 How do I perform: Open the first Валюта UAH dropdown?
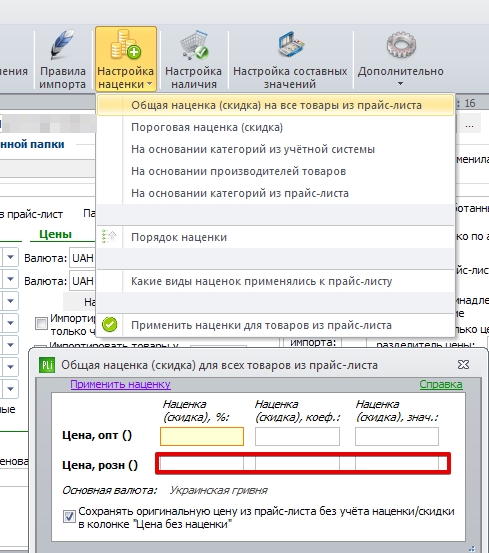click(x=82, y=259)
